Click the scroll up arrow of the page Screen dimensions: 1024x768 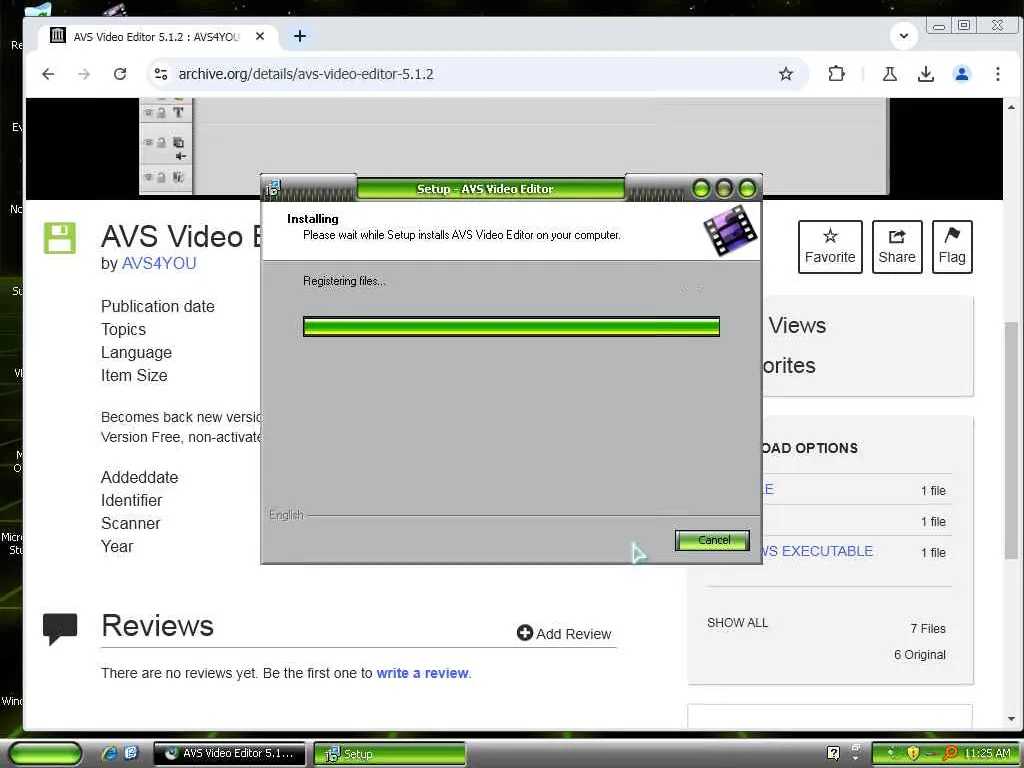tap(1011, 107)
